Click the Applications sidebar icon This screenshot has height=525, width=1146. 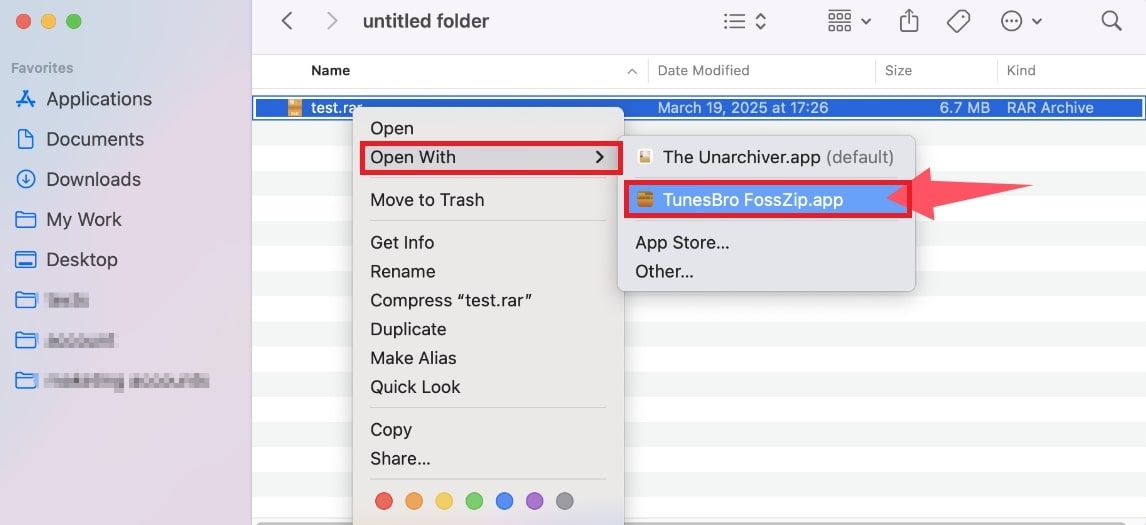point(26,99)
